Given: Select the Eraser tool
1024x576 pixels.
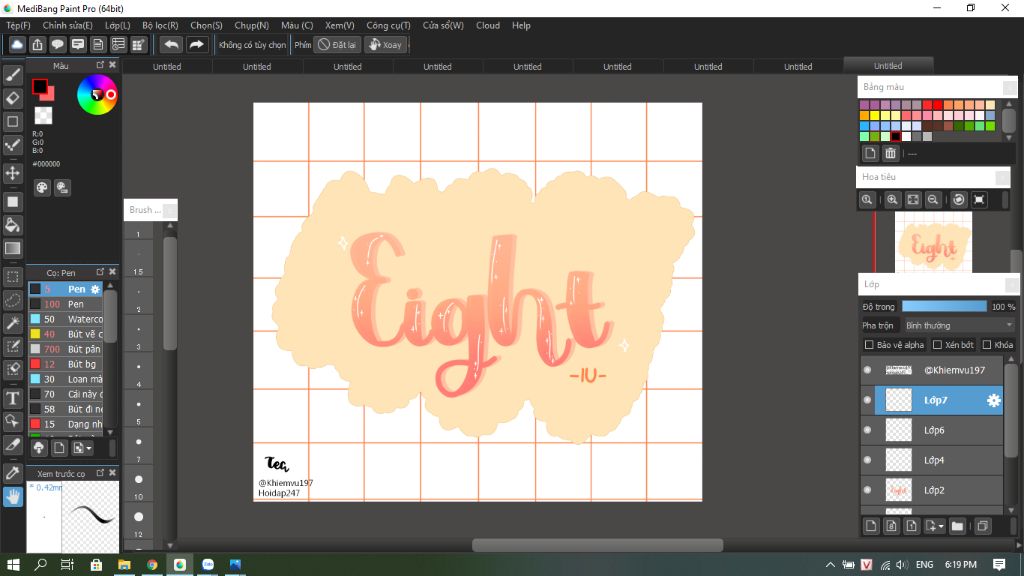Looking at the screenshot, I should 13,99.
